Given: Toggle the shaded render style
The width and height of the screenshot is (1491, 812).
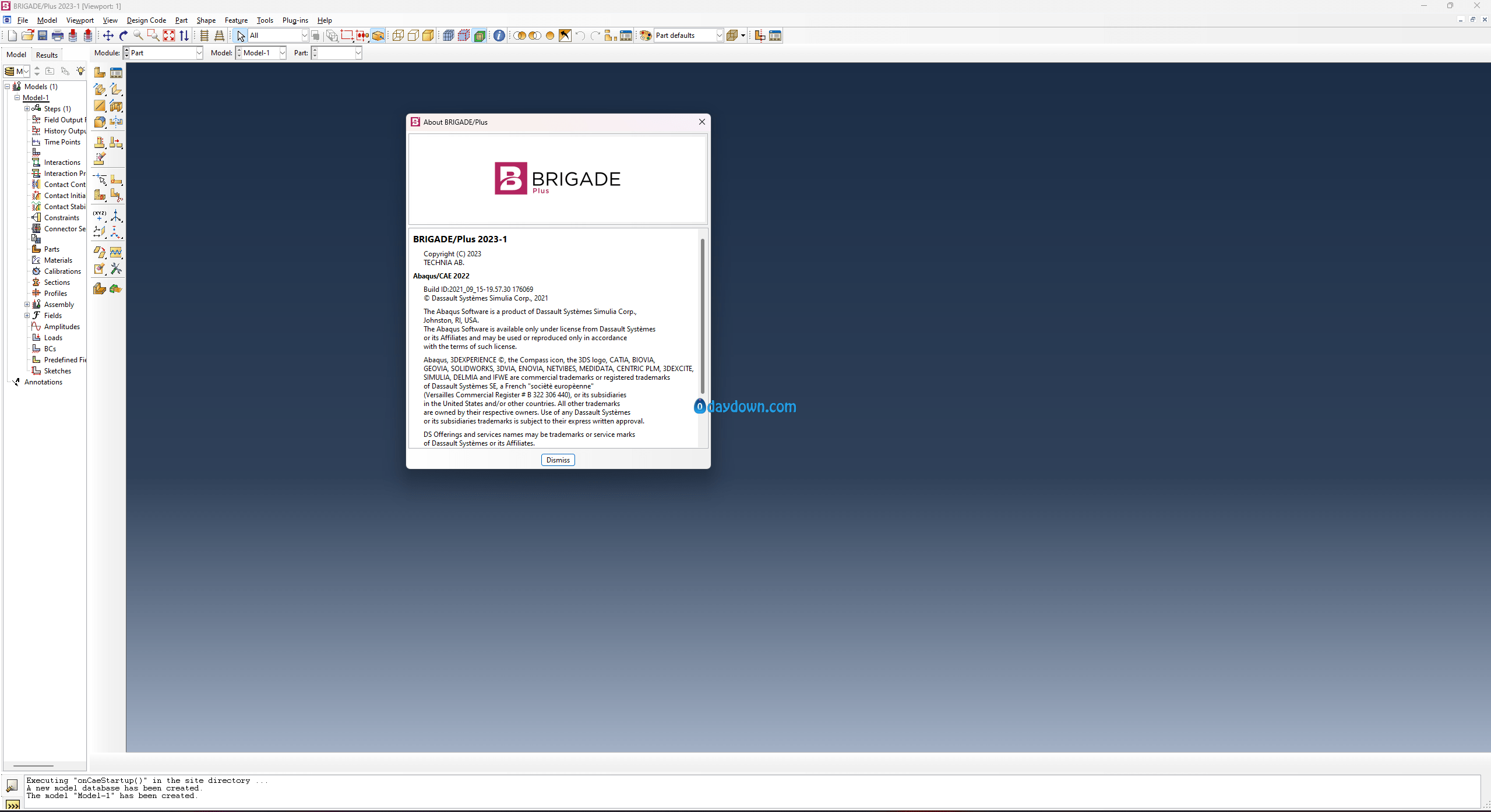Looking at the screenshot, I should (428, 36).
